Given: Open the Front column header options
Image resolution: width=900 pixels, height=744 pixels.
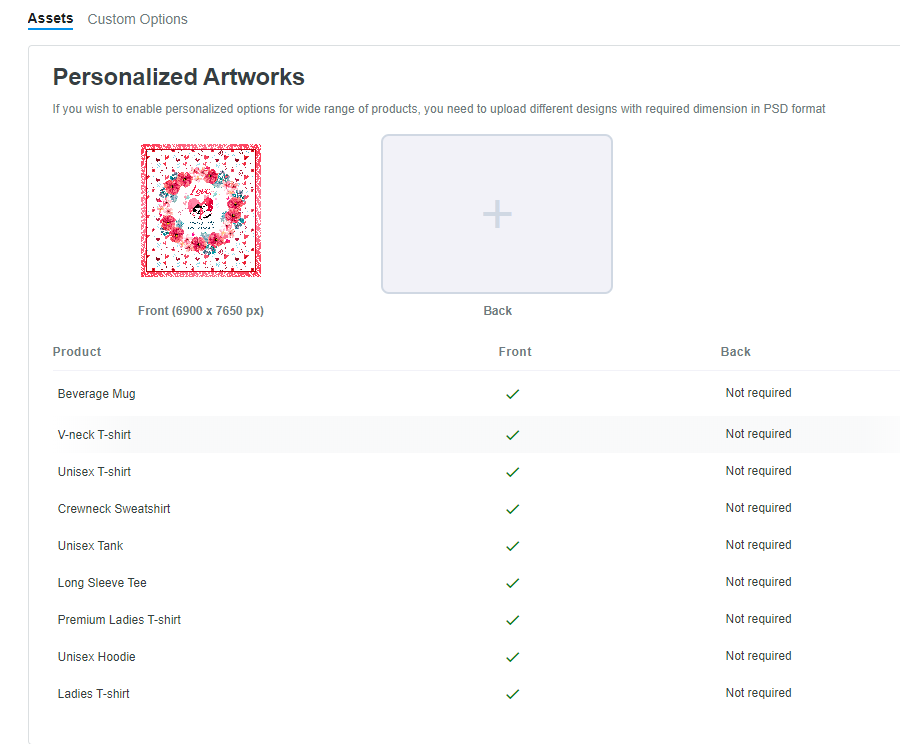Looking at the screenshot, I should pyautogui.click(x=515, y=352).
